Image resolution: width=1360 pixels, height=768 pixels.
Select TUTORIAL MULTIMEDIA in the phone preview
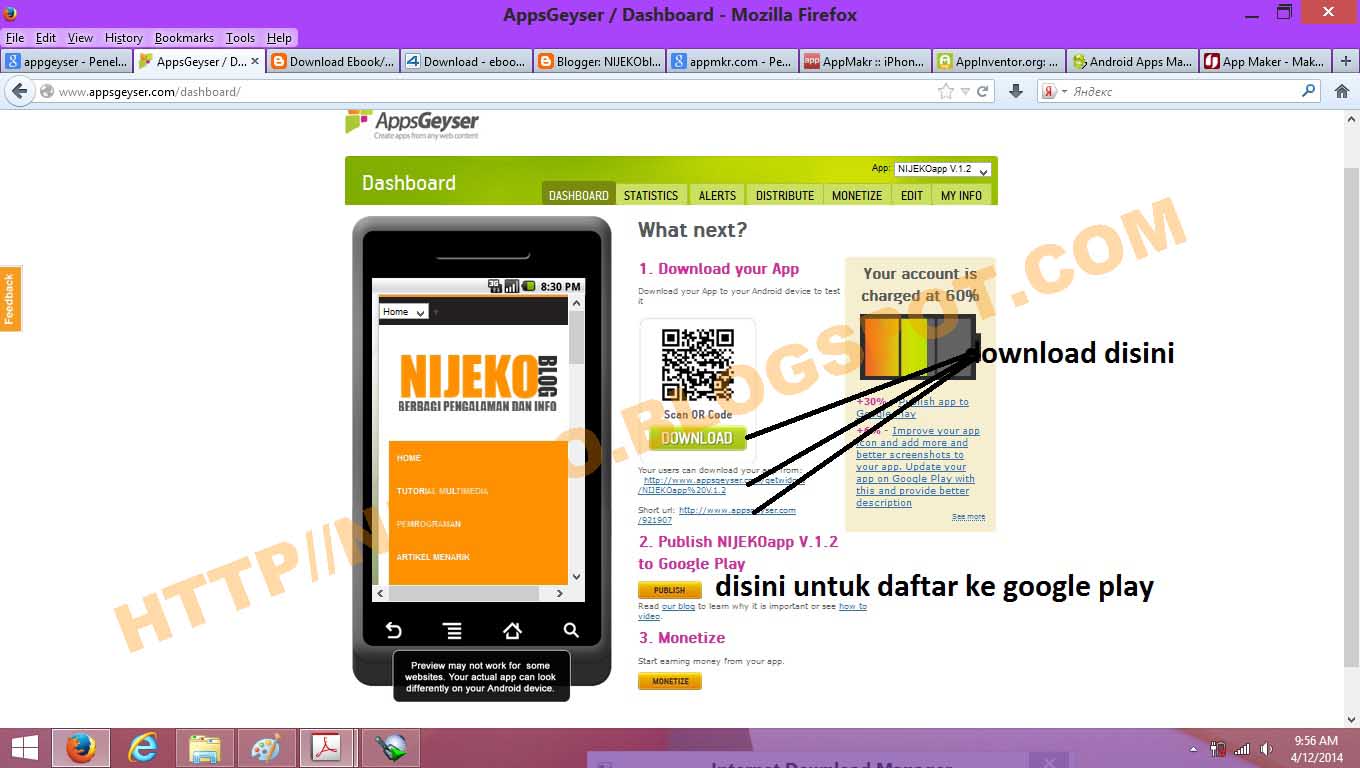coord(442,491)
